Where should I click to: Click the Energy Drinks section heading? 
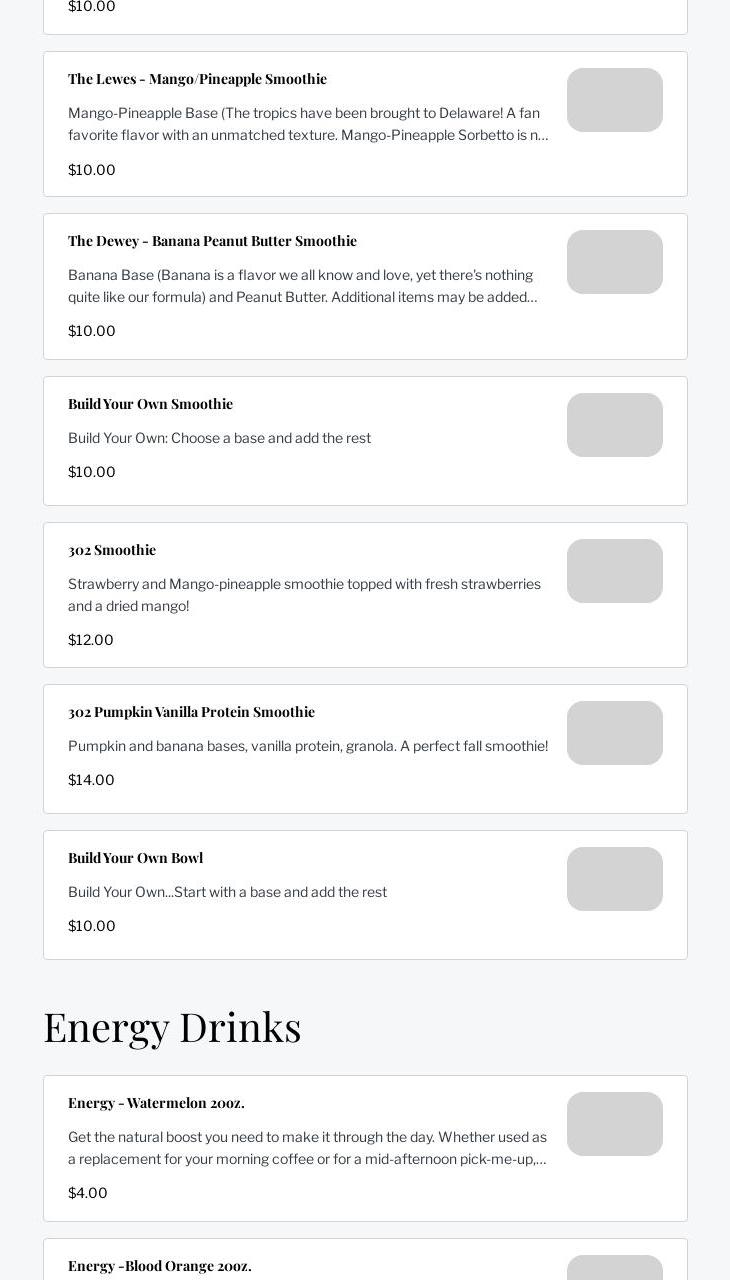[x=172, y=1027]
